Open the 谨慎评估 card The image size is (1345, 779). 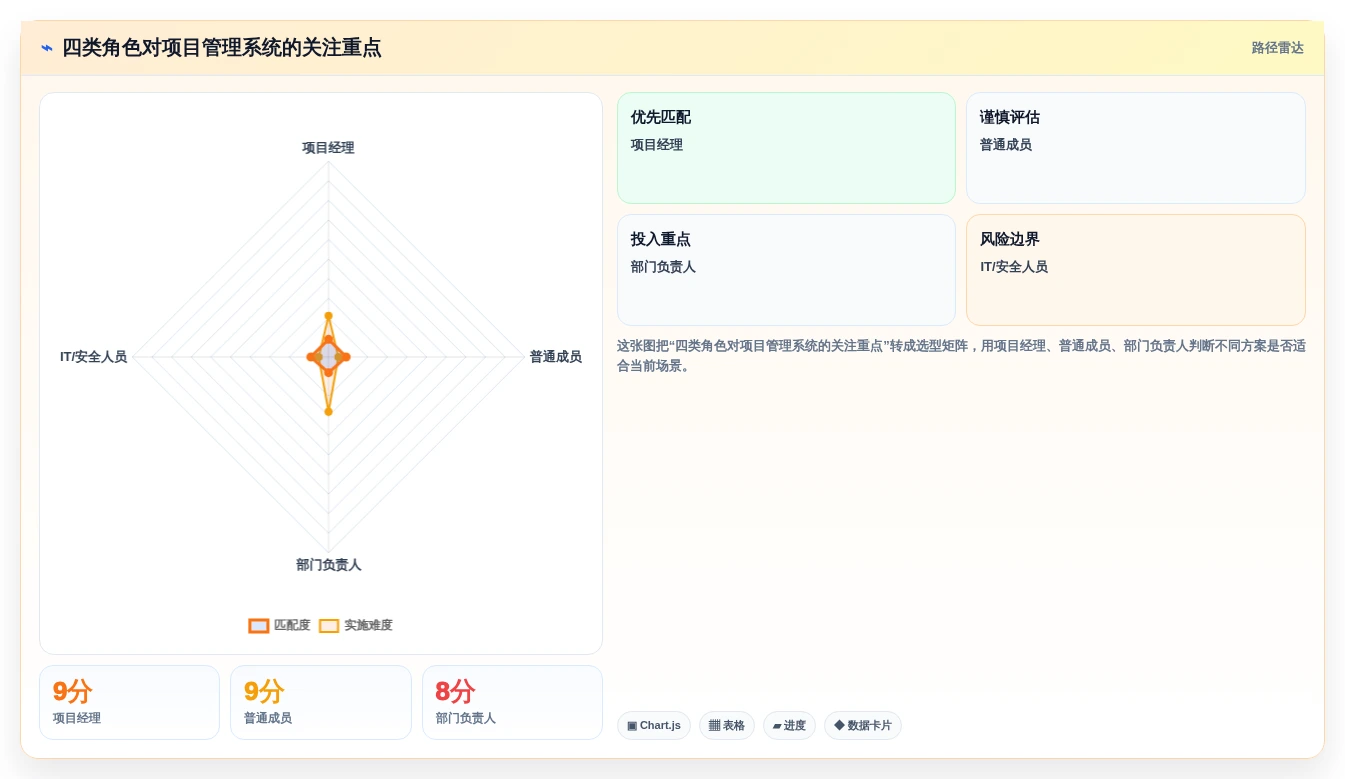point(1136,148)
